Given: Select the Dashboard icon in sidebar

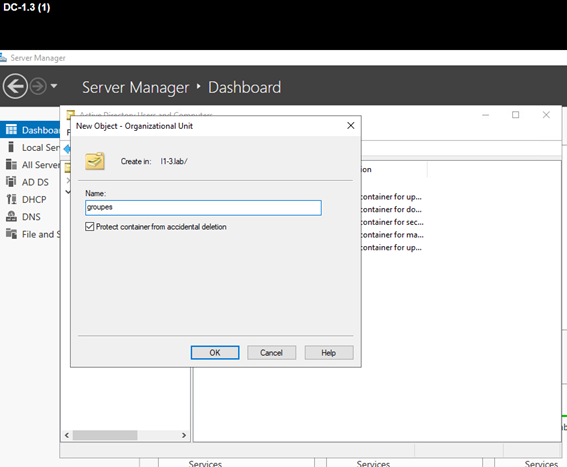Looking at the screenshot, I should pyautogui.click(x=11, y=130).
